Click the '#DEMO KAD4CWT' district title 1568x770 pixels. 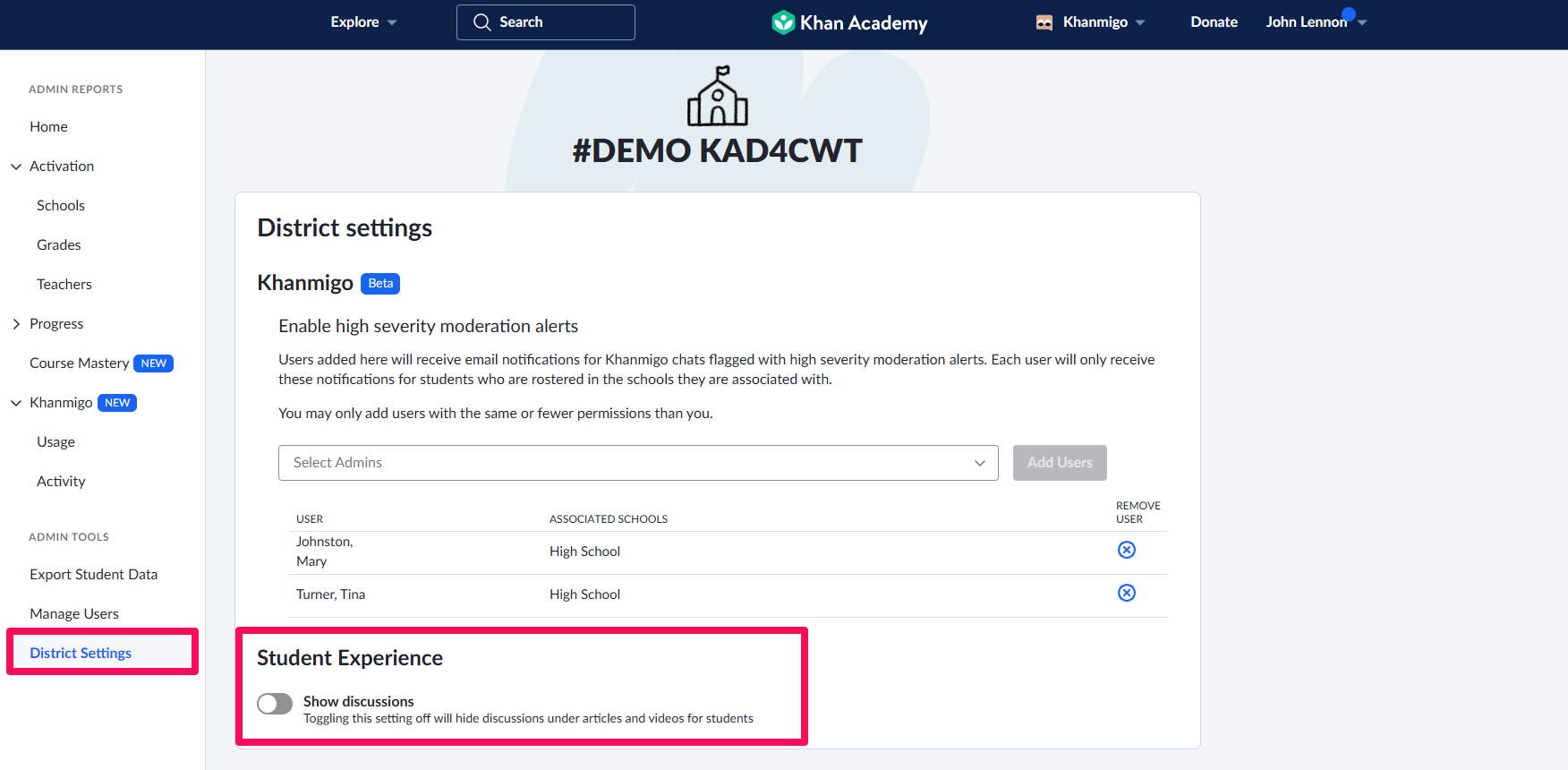[x=717, y=150]
